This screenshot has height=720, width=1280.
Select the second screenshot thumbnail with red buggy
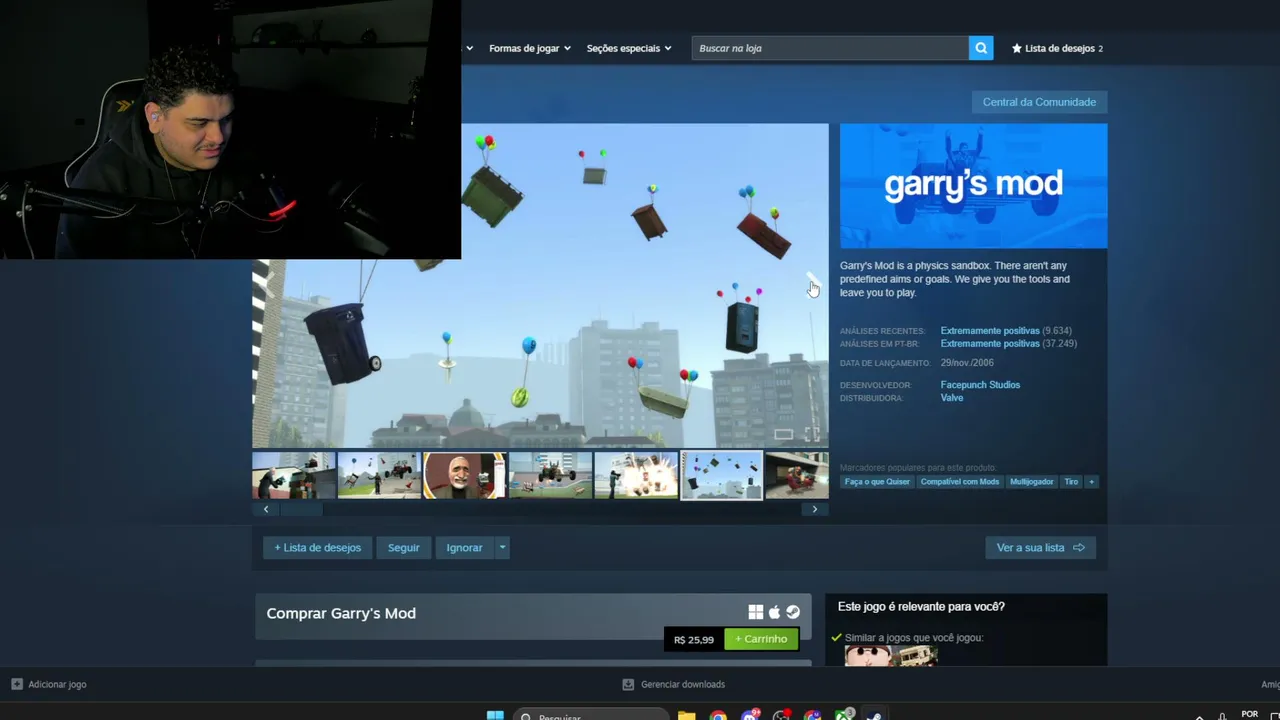click(x=379, y=475)
